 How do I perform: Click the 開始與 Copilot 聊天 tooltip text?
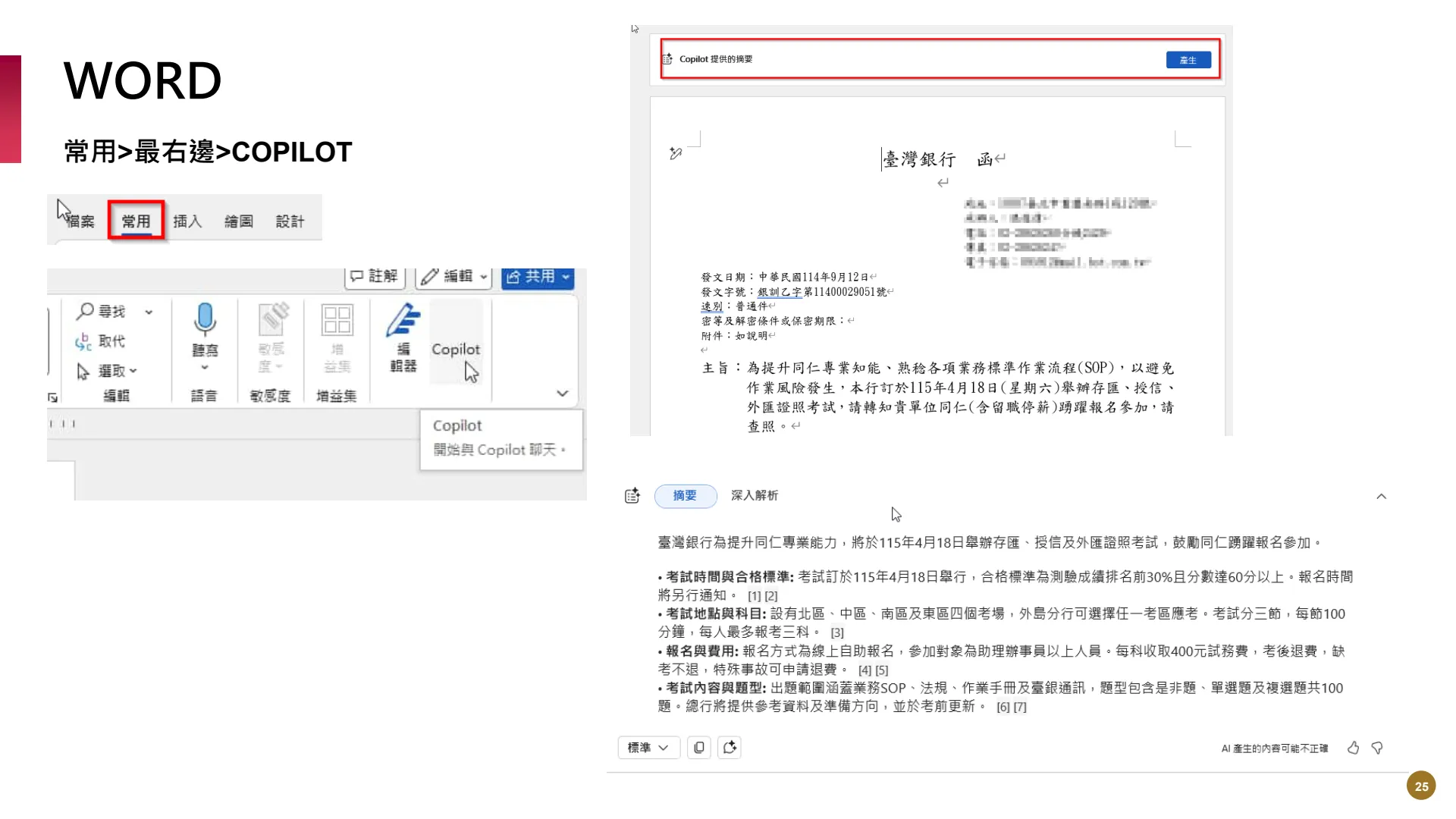500,450
